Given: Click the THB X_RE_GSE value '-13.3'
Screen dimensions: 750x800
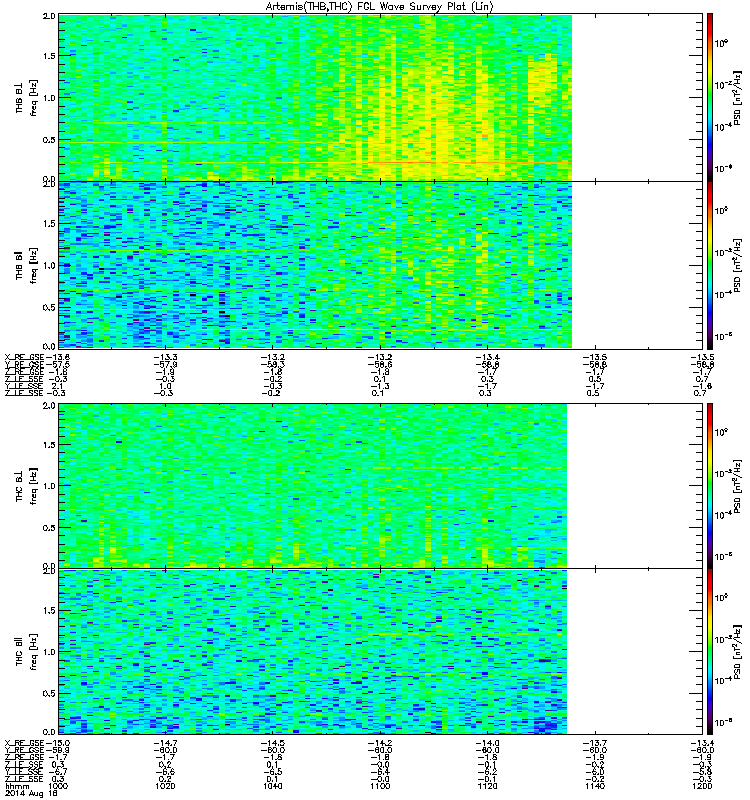Looking at the screenshot, I should click(166, 357).
